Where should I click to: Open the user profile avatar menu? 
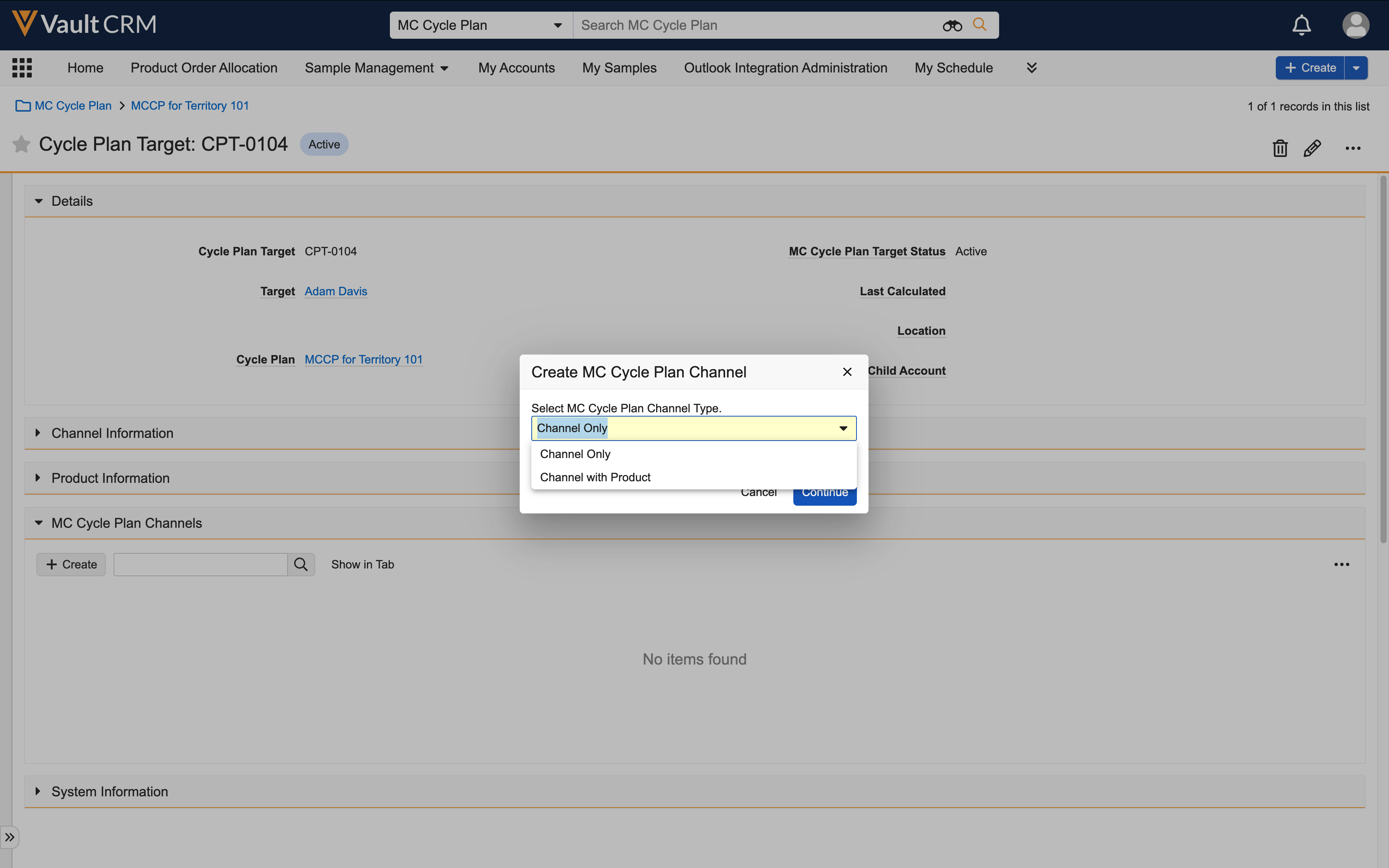click(x=1355, y=25)
